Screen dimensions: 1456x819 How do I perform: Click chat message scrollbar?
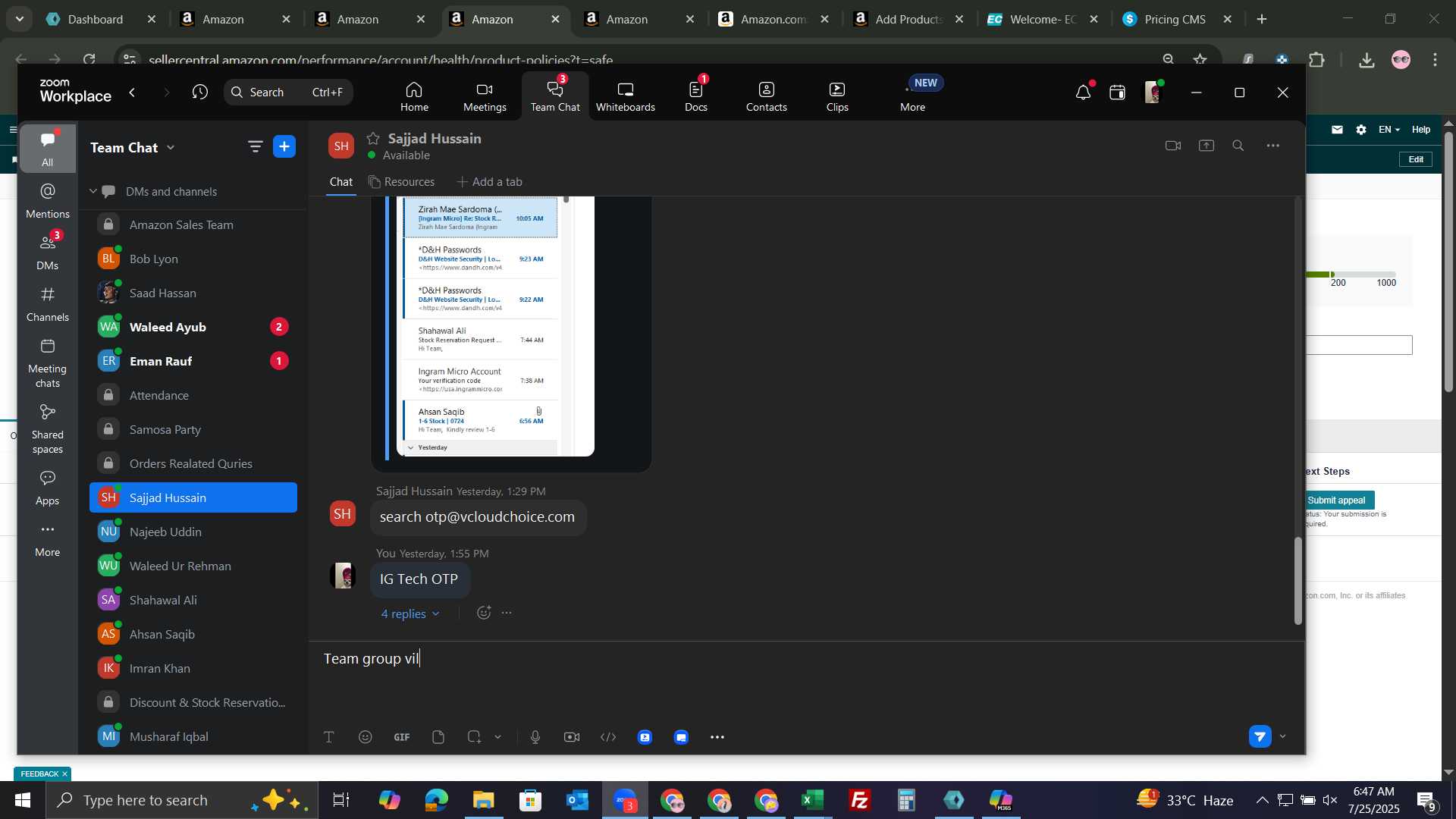pyautogui.click(x=1298, y=581)
